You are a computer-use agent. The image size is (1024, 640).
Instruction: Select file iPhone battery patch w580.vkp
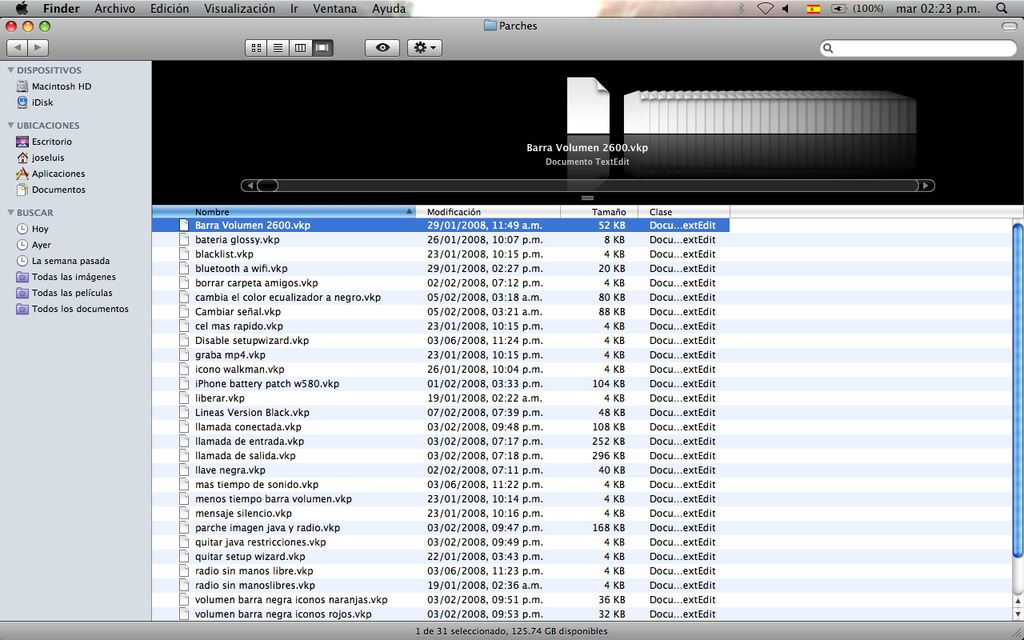pyautogui.click(x=267, y=383)
